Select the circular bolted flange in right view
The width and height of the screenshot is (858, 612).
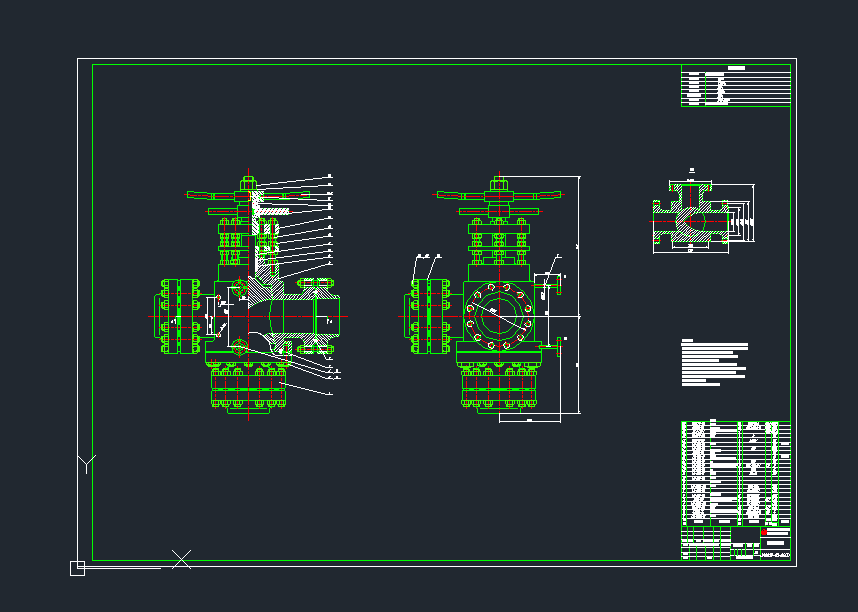pyautogui.click(x=498, y=315)
